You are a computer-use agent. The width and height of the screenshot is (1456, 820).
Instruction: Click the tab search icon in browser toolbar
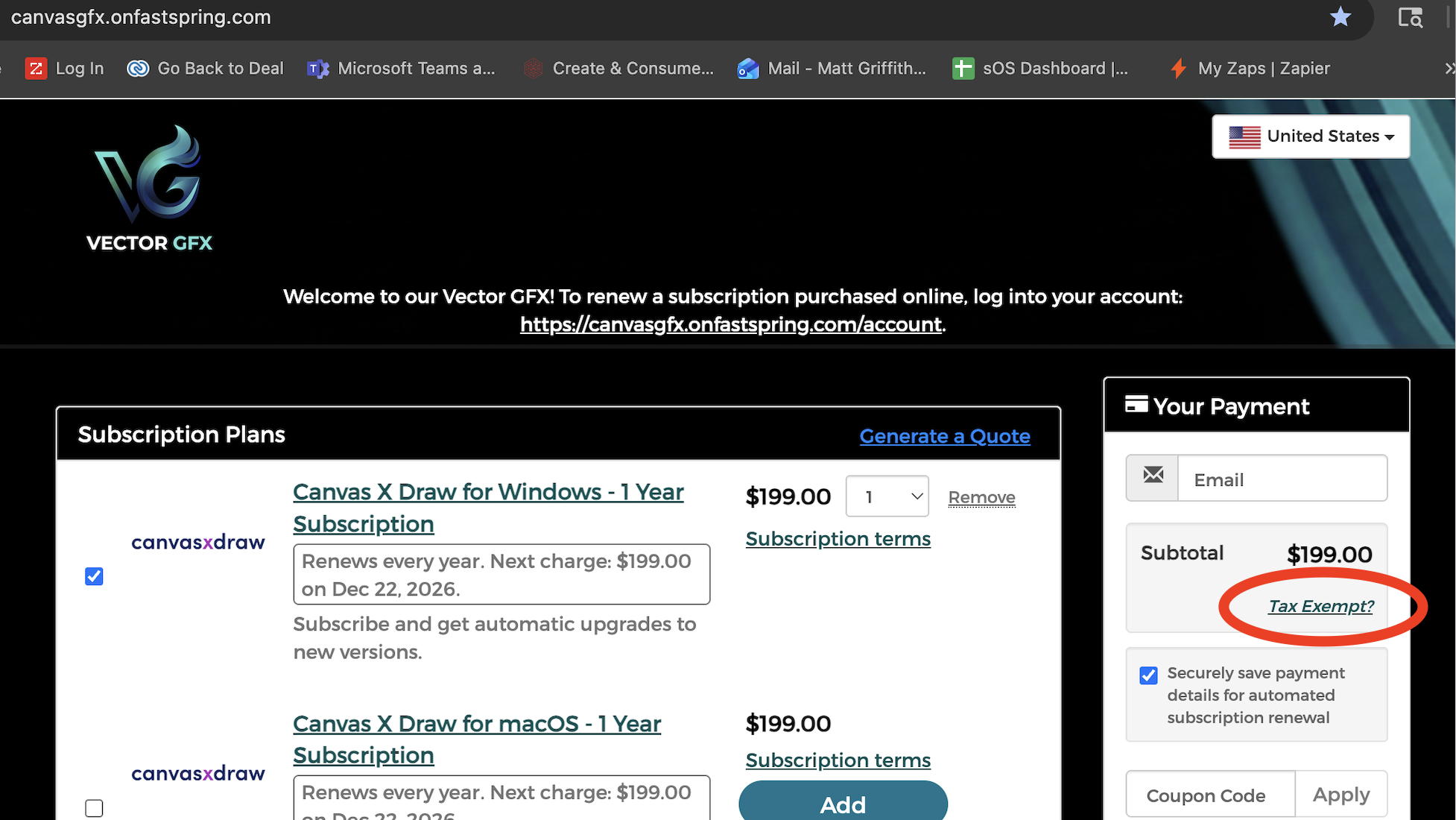[1410, 16]
